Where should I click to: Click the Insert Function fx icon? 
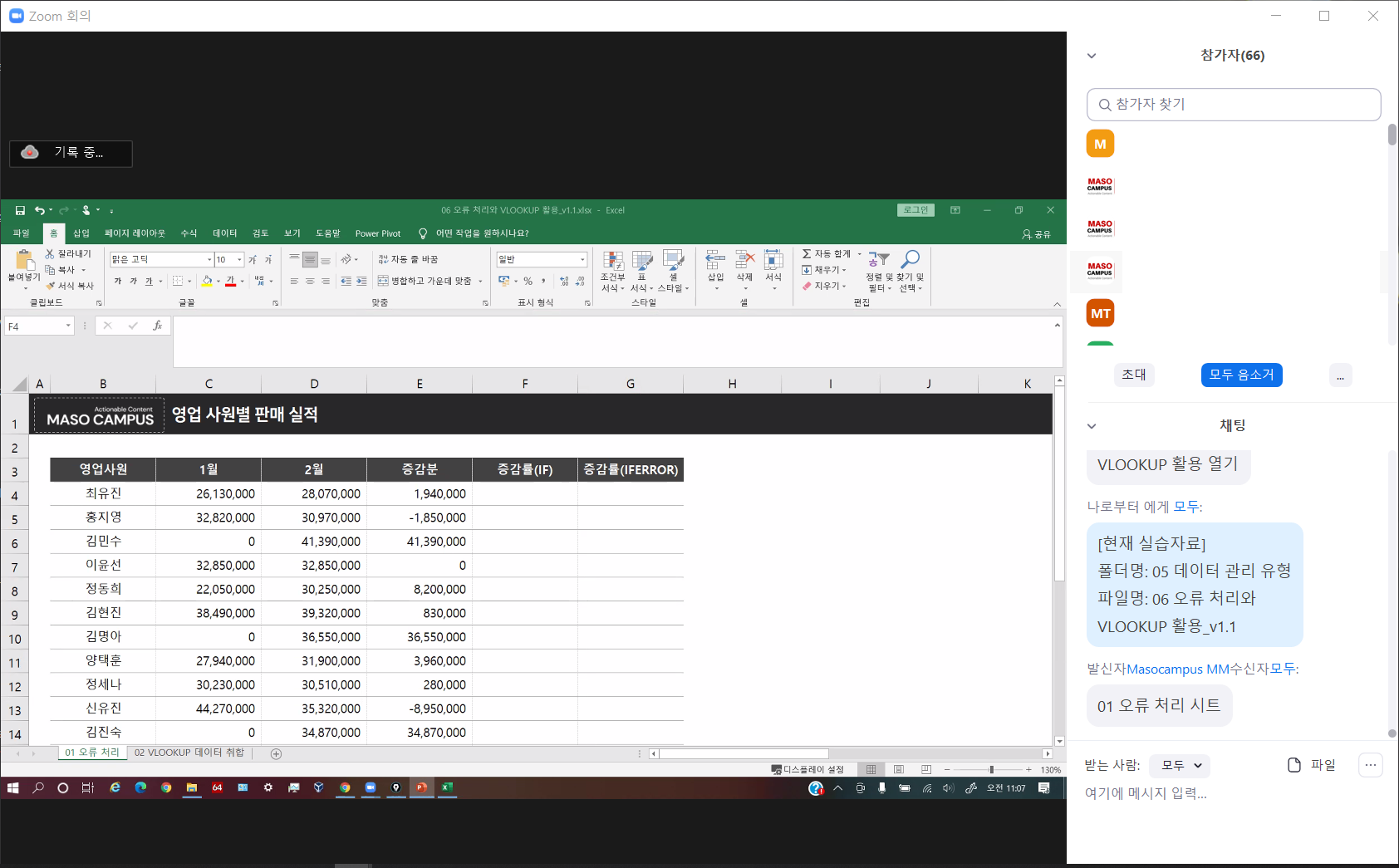(x=157, y=326)
